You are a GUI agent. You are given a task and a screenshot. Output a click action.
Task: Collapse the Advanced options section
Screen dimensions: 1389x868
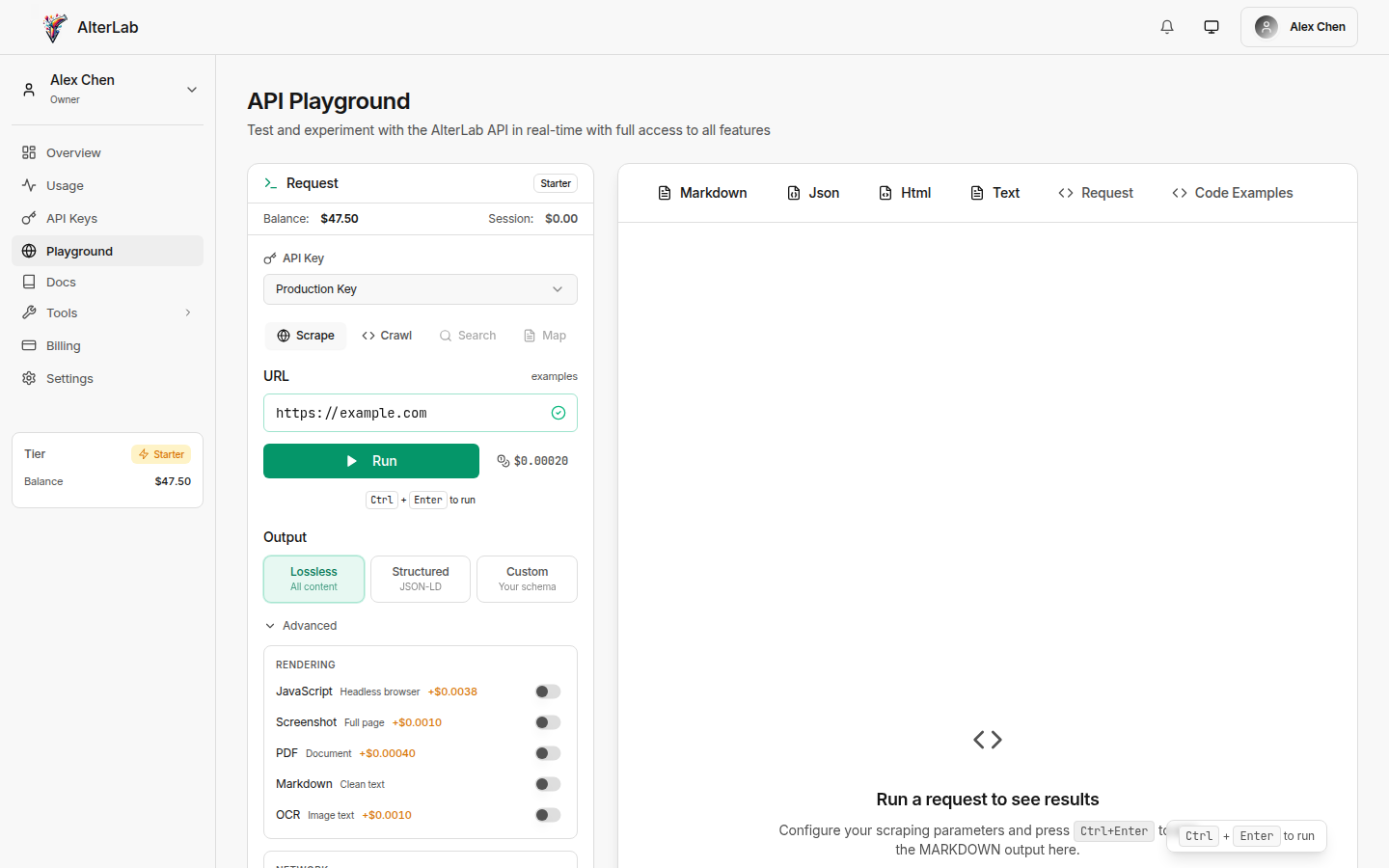[x=301, y=626]
